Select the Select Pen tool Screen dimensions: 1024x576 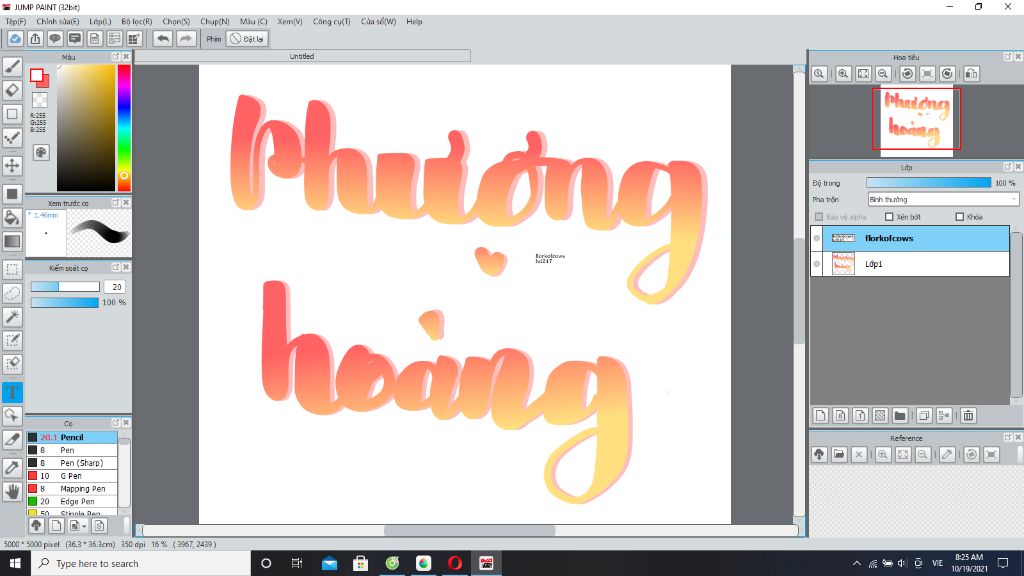tap(12, 340)
